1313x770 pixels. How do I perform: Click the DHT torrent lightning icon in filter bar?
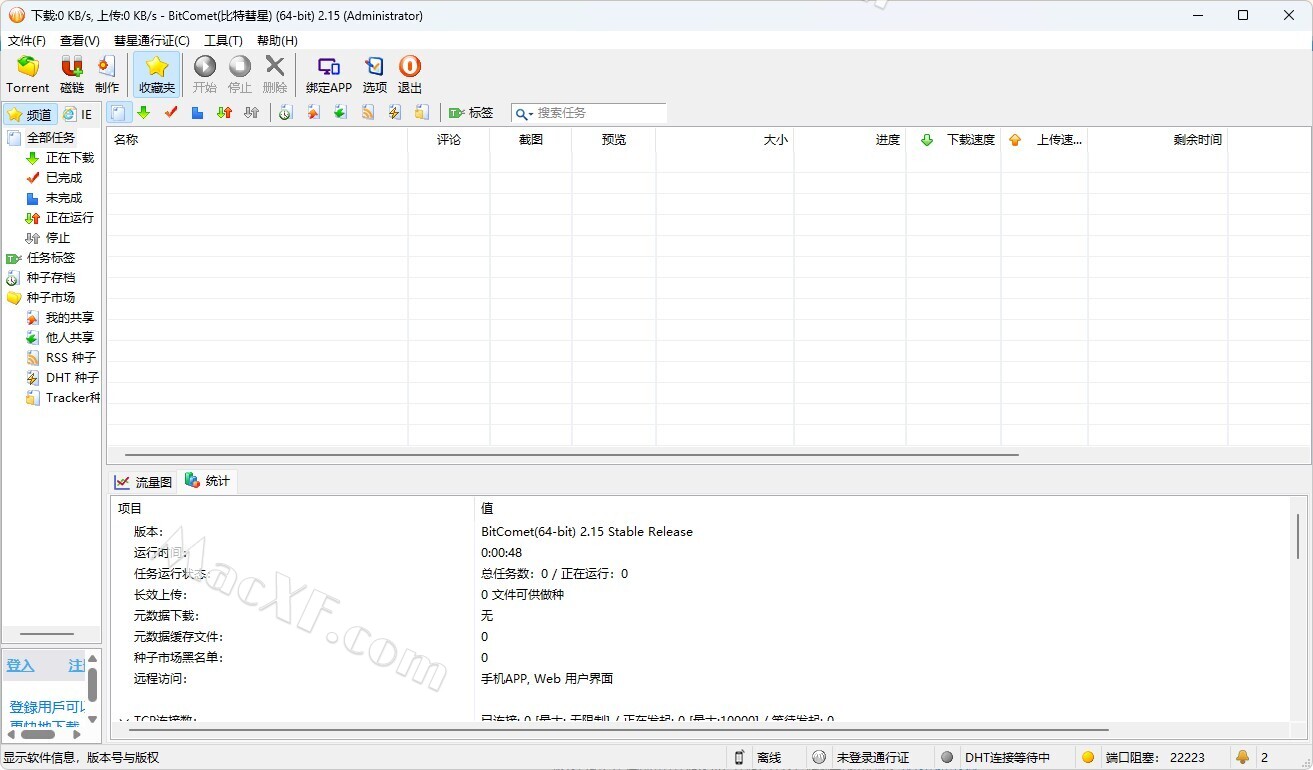point(395,113)
